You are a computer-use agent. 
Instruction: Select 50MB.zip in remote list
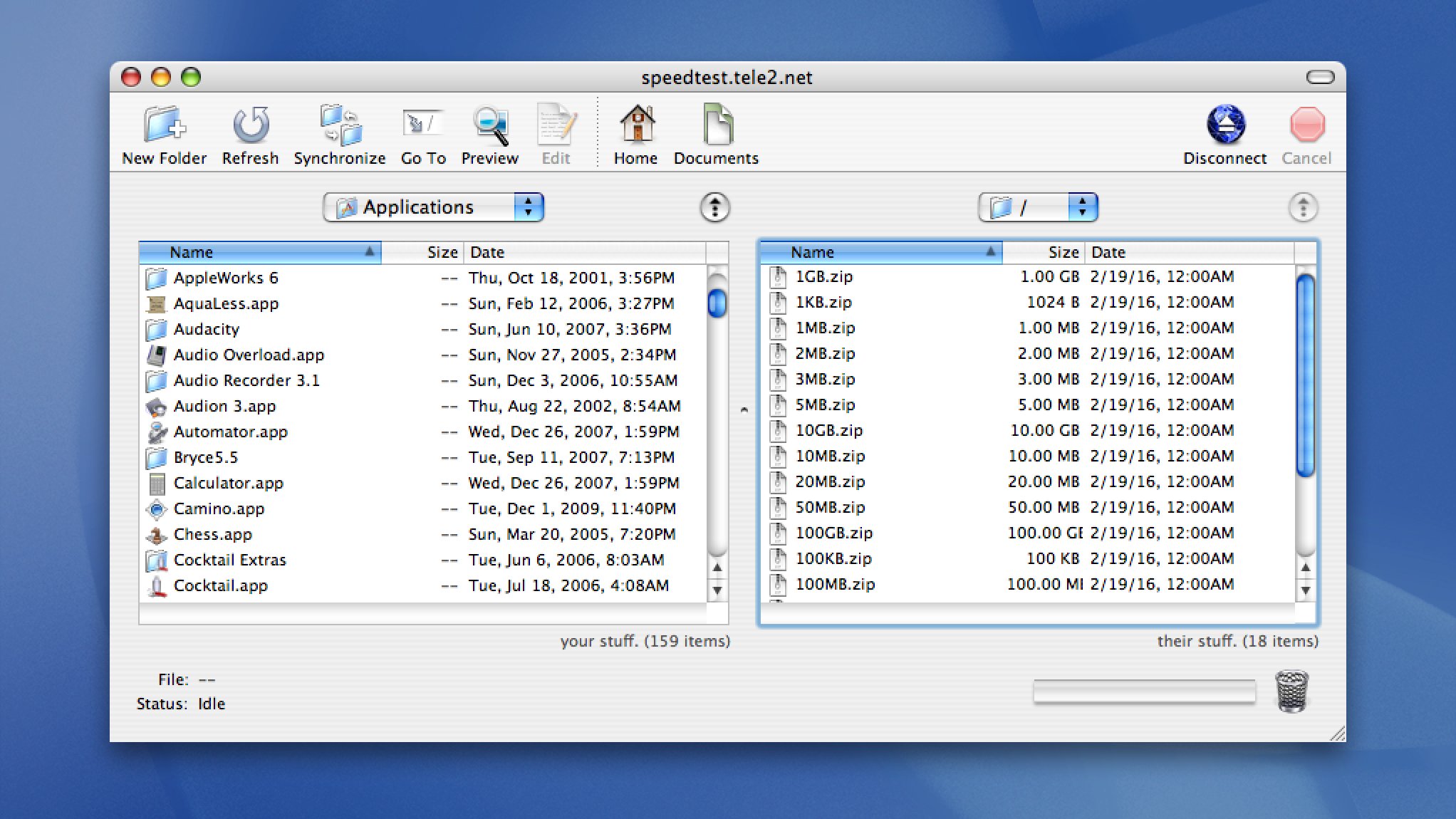(x=1027, y=507)
